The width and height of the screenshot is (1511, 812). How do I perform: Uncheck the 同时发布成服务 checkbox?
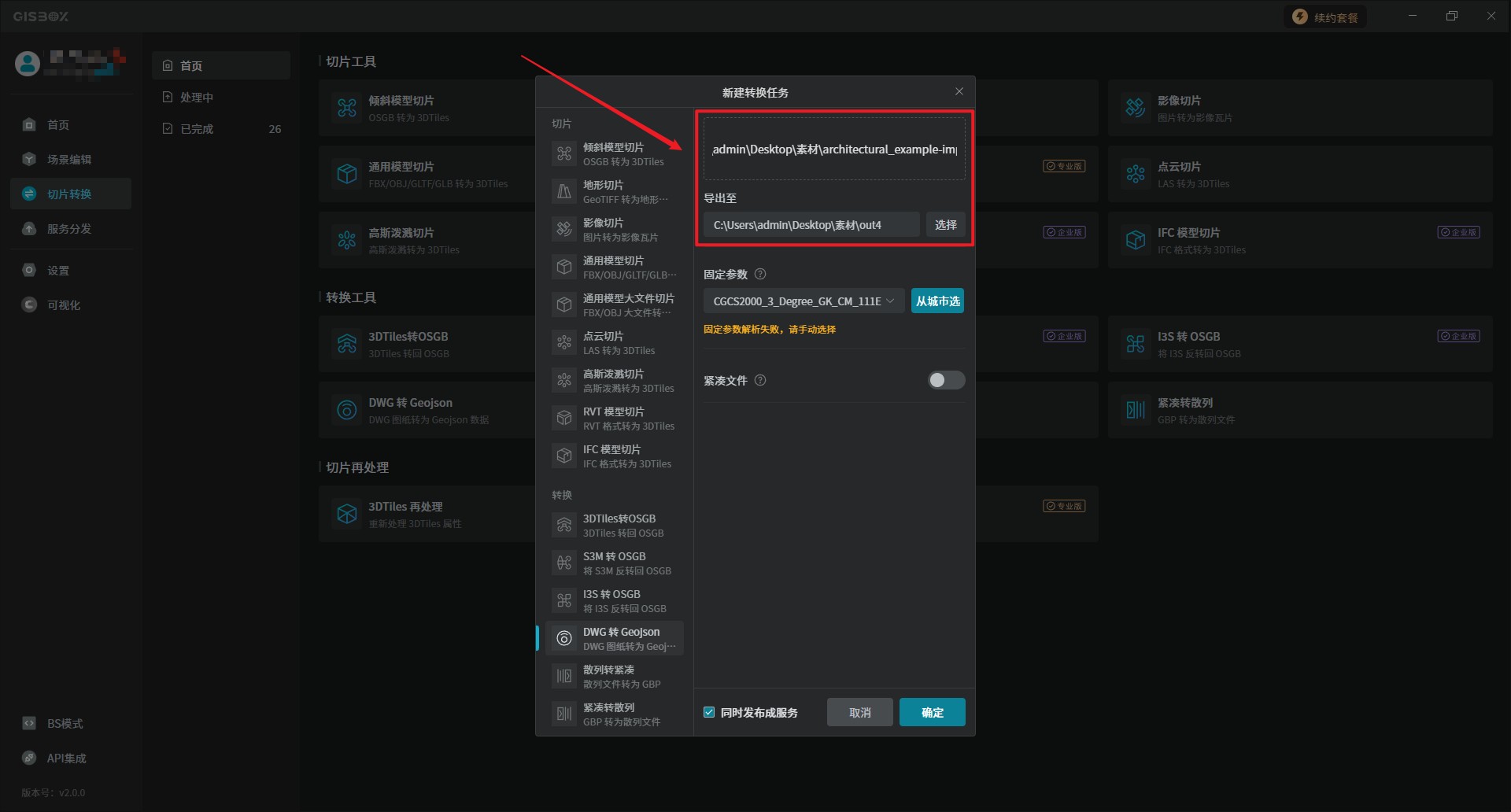[x=709, y=713]
